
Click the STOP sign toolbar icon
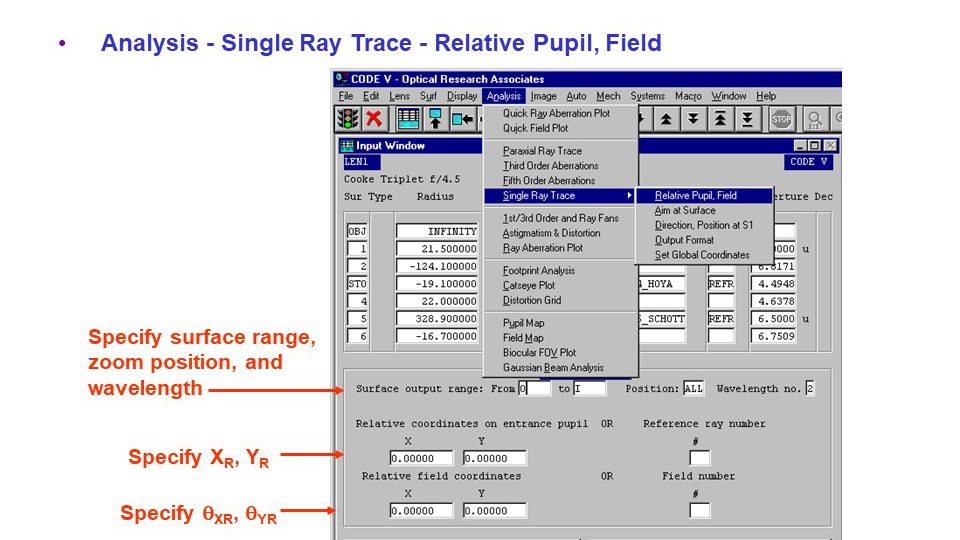pos(781,119)
